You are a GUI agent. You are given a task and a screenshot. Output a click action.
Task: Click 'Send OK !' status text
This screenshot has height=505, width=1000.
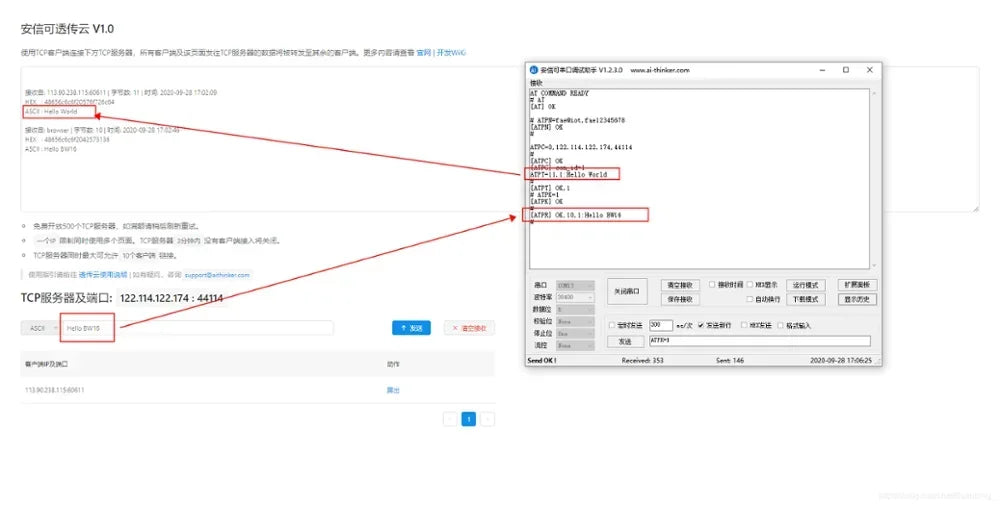point(542,361)
